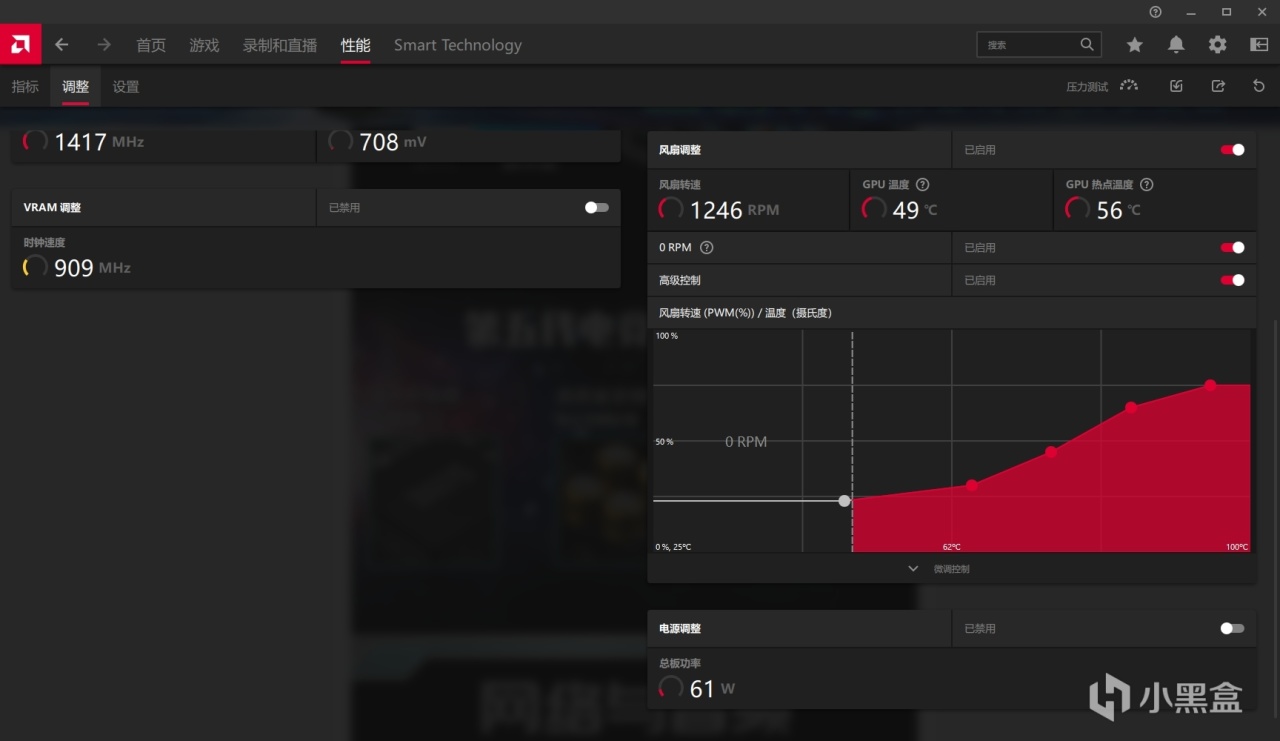
Task: Click the 909 MHz clock speed value
Action: [x=92, y=268]
